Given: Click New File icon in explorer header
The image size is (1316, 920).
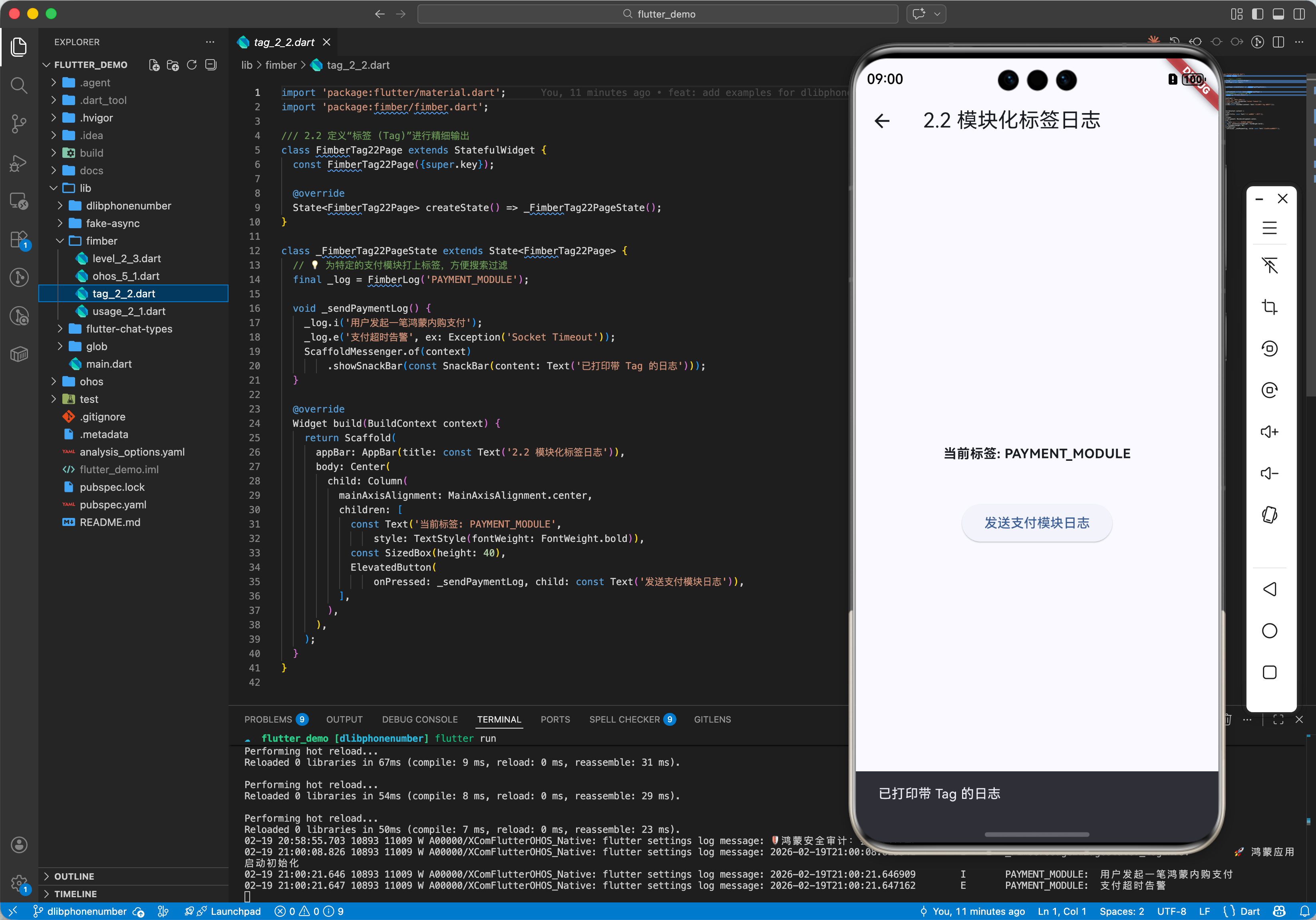Looking at the screenshot, I should click(153, 65).
